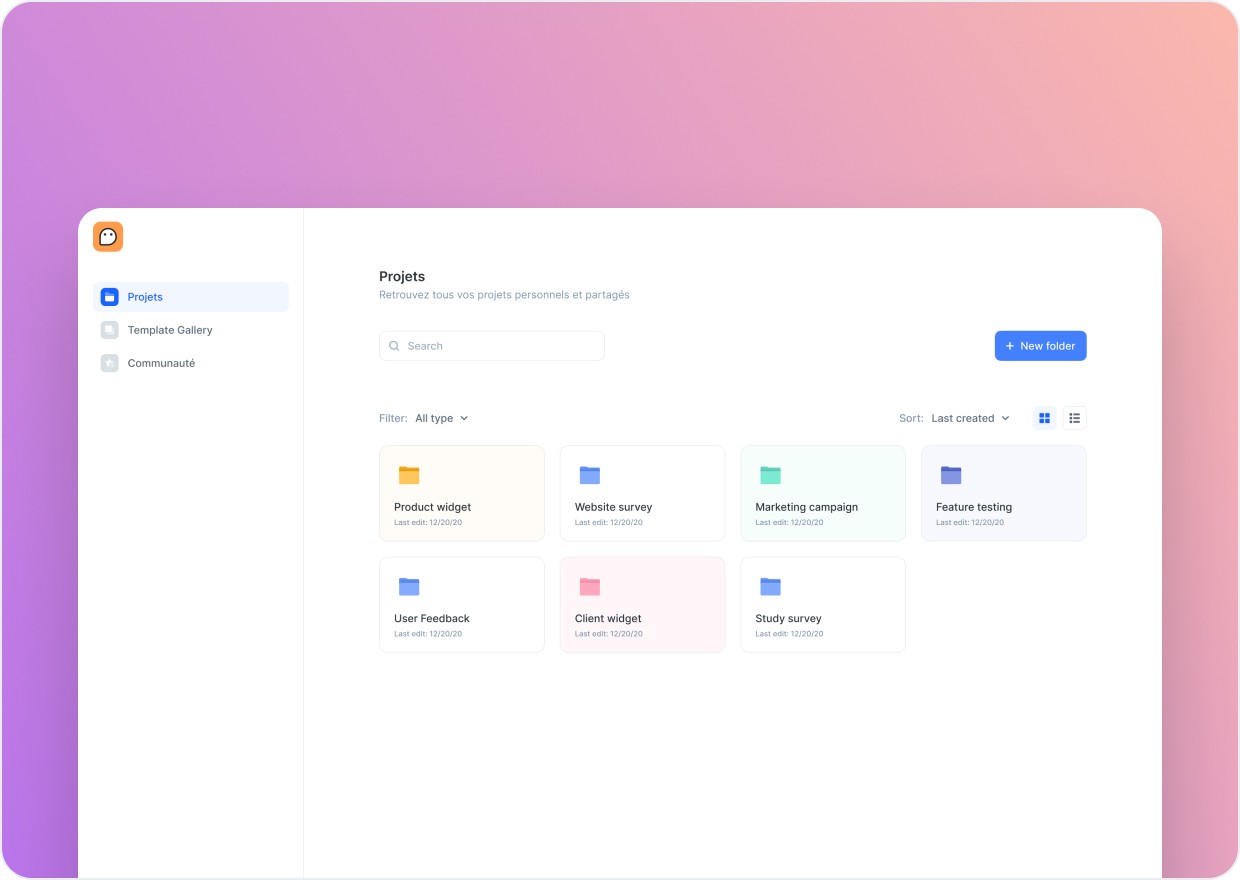The height and width of the screenshot is (880, 1240).
Task: Click the Projets page heading
Action: 402,276
